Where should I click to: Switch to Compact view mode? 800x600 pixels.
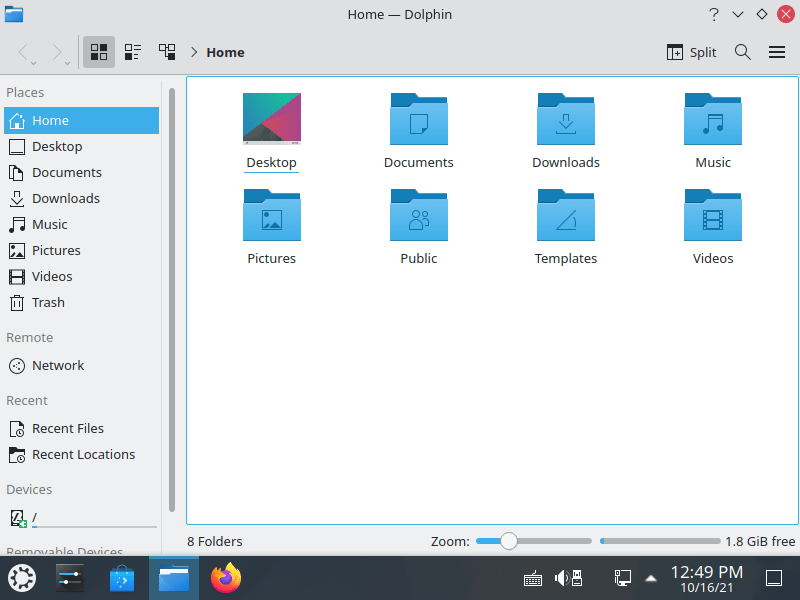(x=133, y=52)
